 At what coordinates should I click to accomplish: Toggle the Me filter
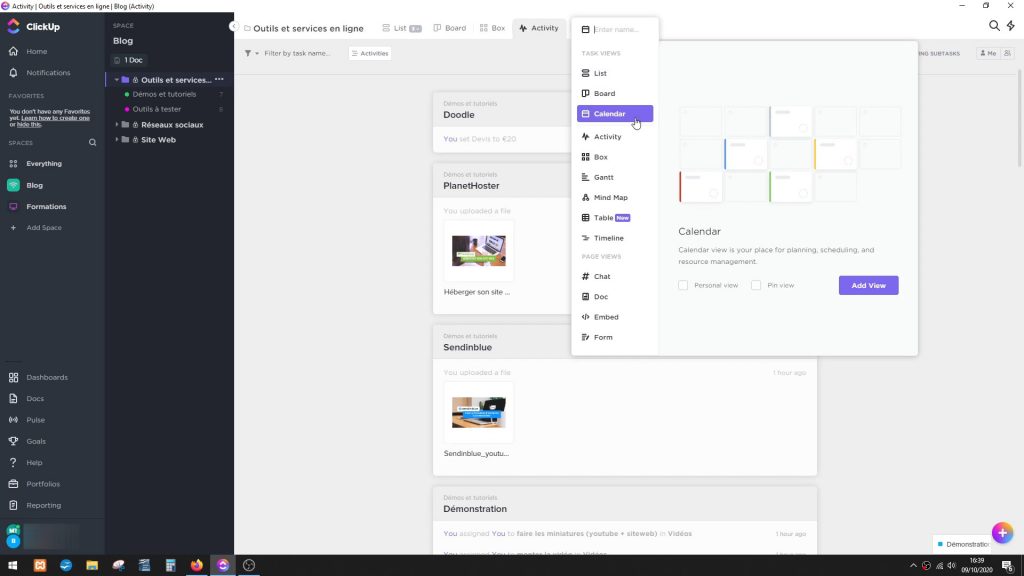click(988, 54)
